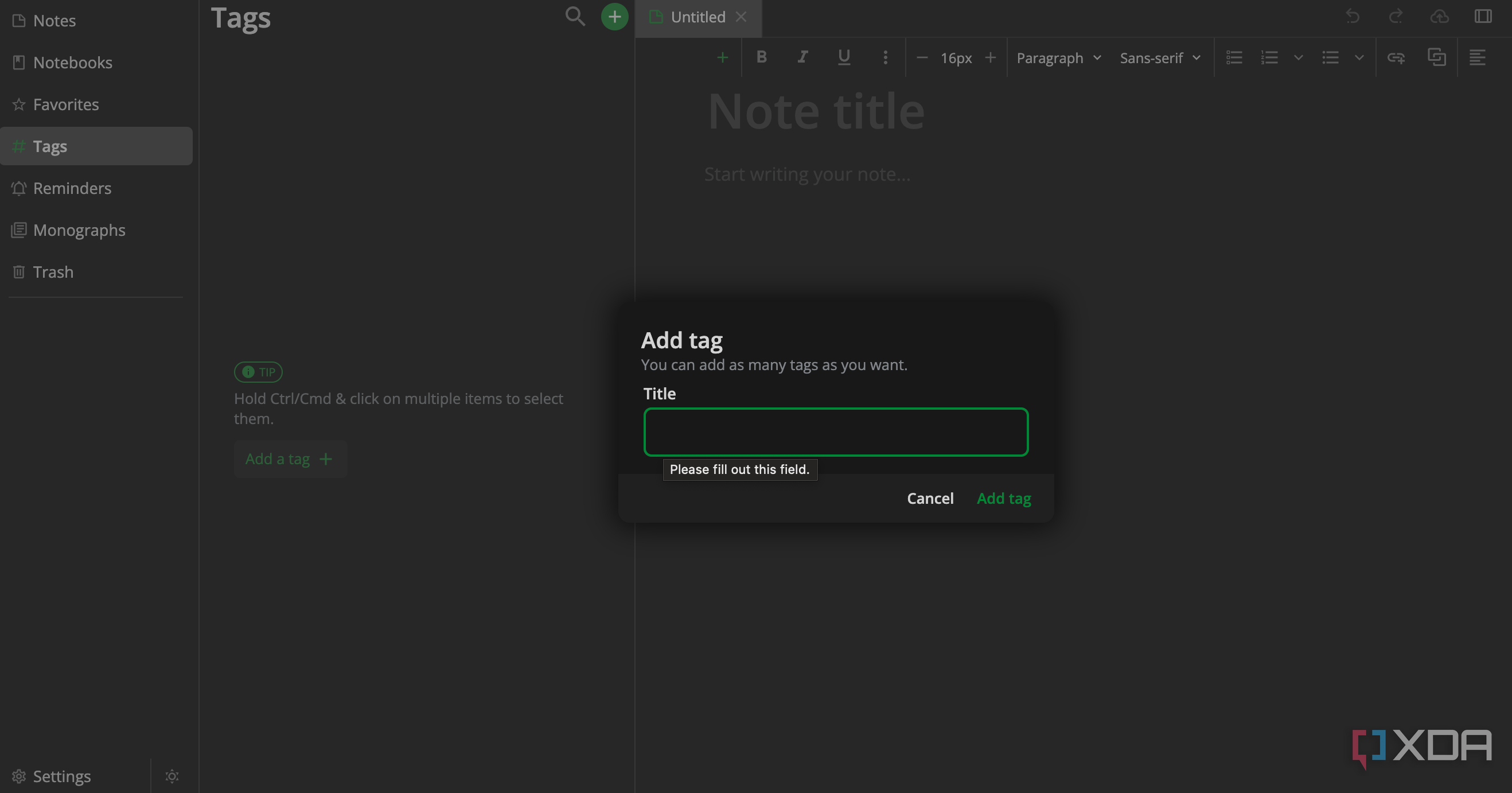
Task: Open the Notes section in sidebar
Action: click(x=96, y=21)
